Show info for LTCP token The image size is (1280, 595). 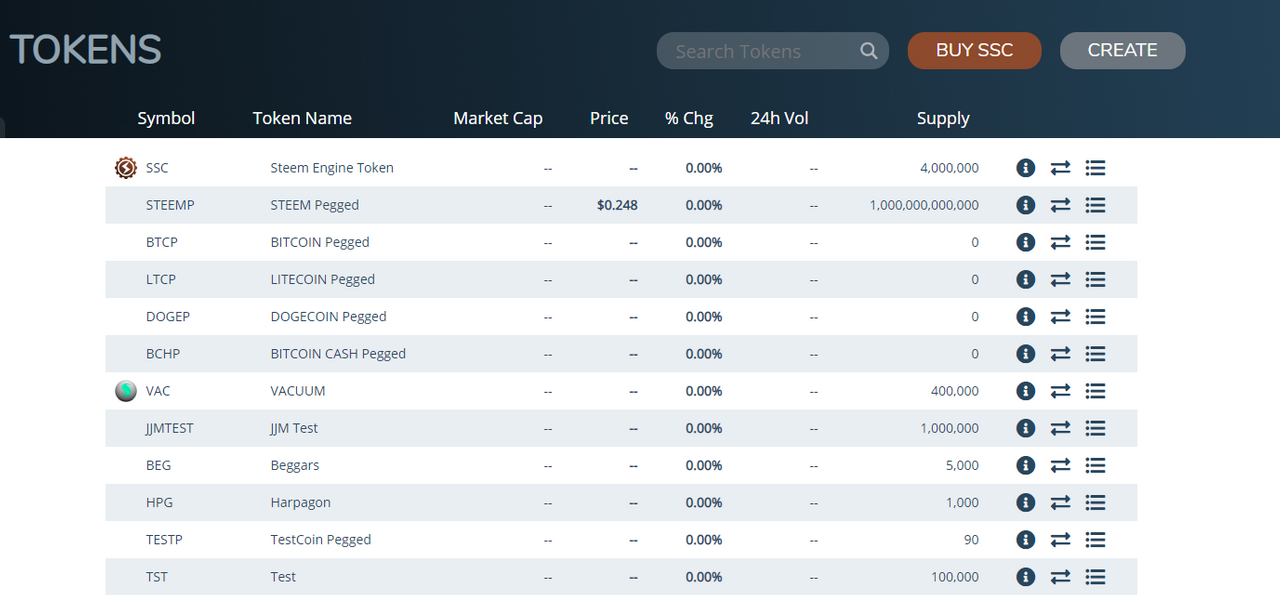coord(1025,279)
